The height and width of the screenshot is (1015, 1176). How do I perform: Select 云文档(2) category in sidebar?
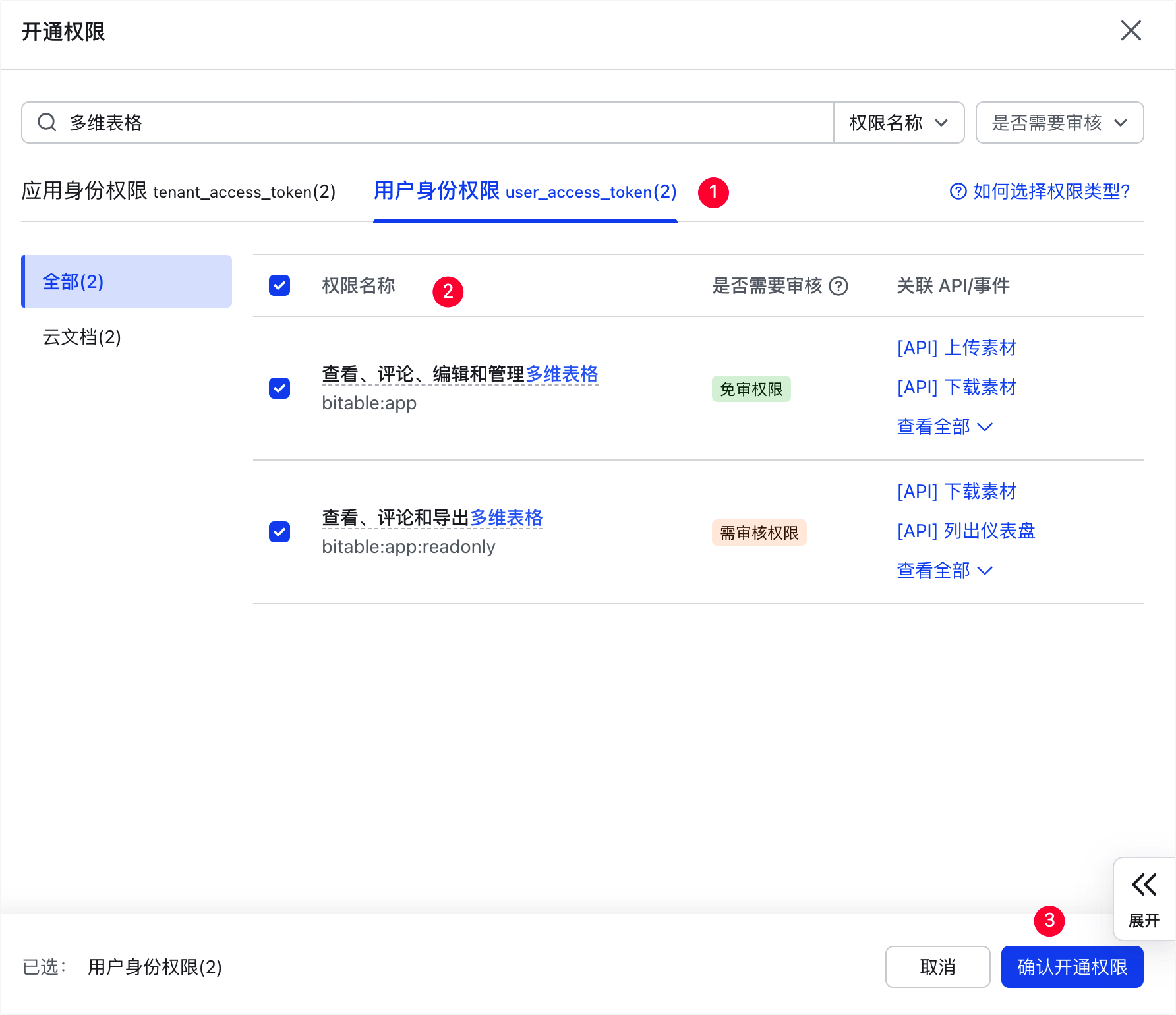(x=82, y=337)
